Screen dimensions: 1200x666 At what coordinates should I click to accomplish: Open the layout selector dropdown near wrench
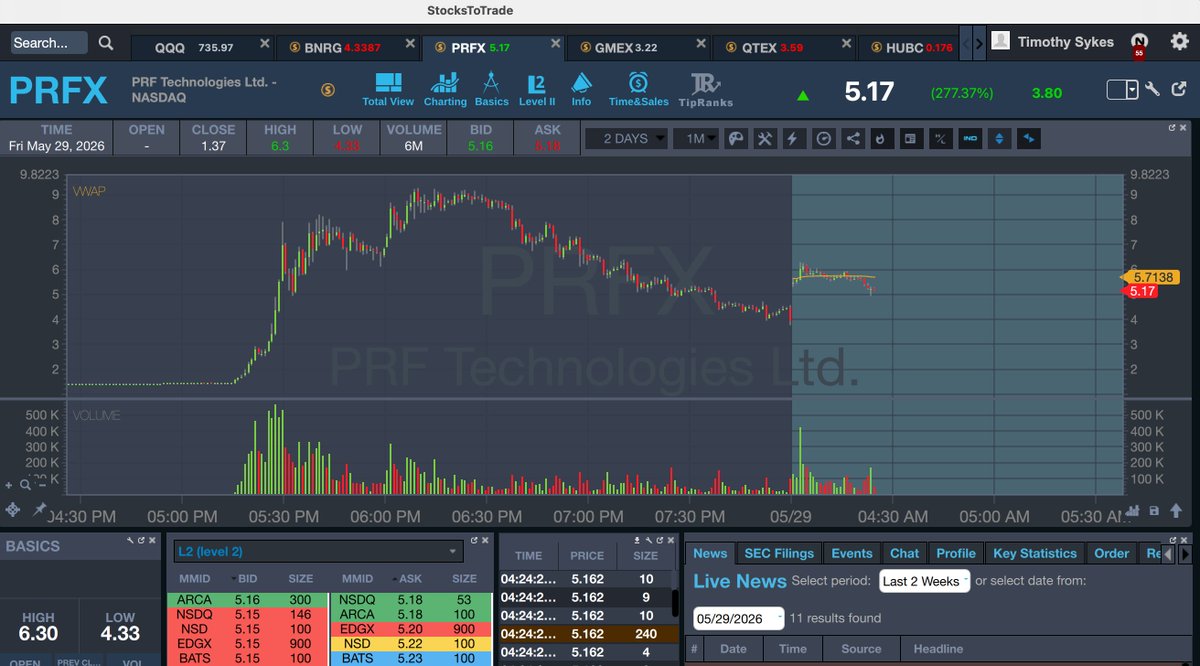pos(1123,90)
